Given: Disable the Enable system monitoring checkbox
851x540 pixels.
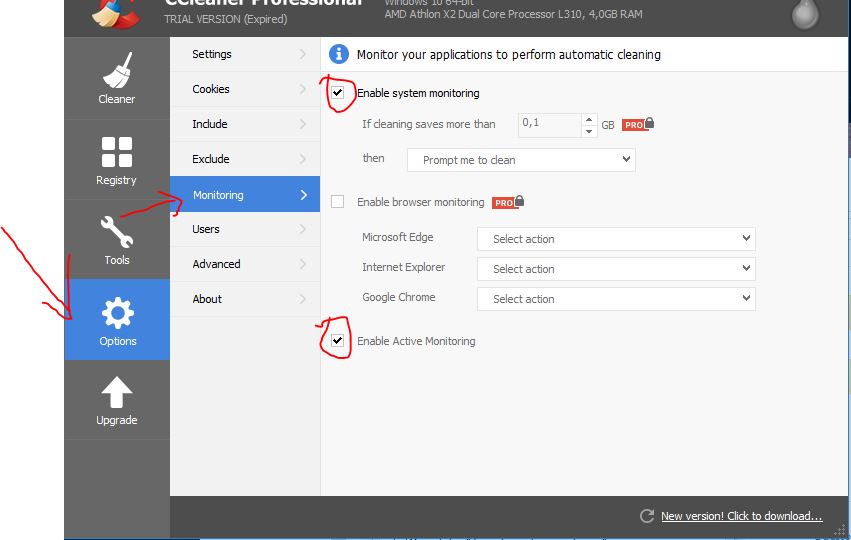Looking at the screenshot, I should [338, 93].
